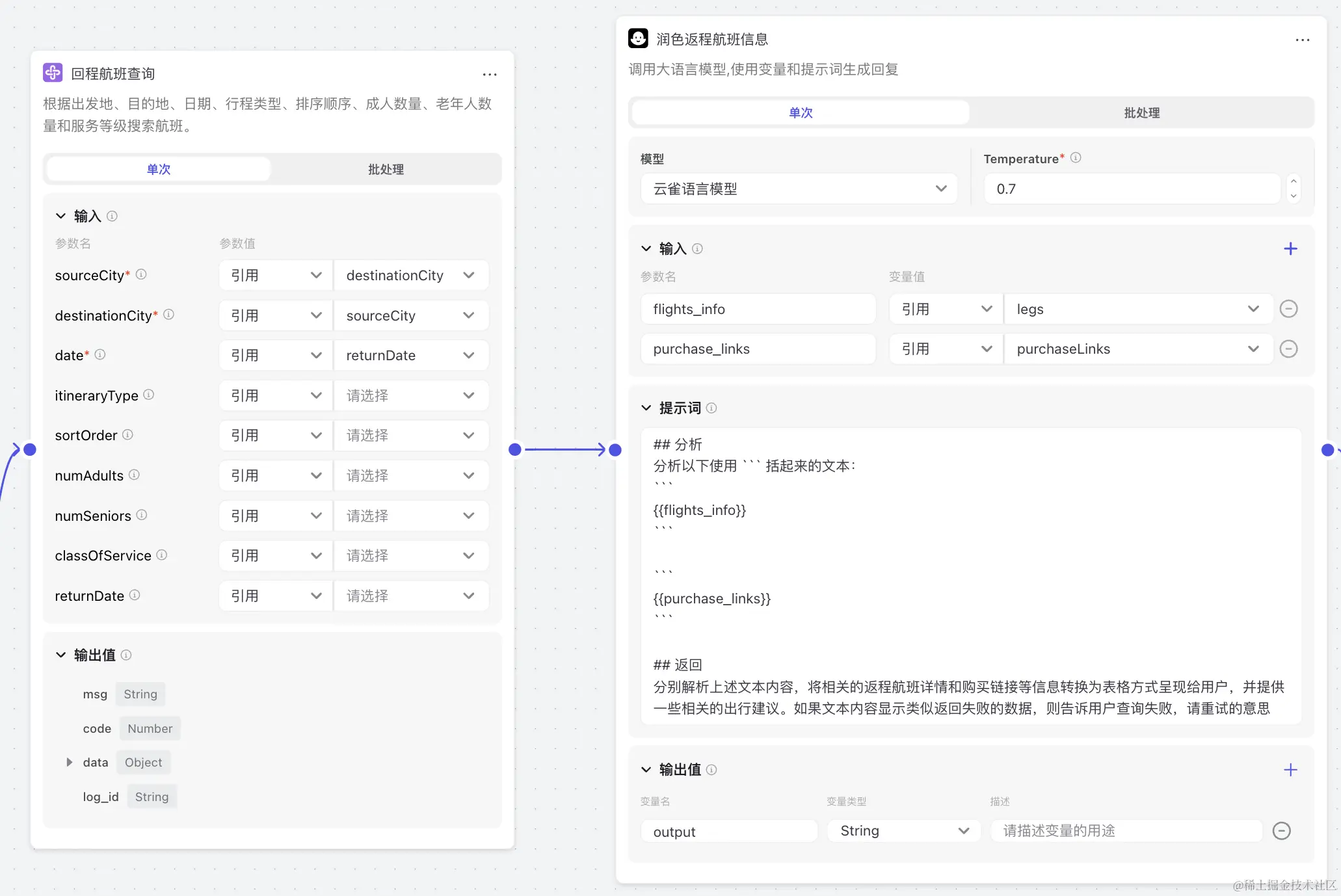1341x896 pixels.
Task: Add a new input parameter with plus icon
Action: 1290,249
